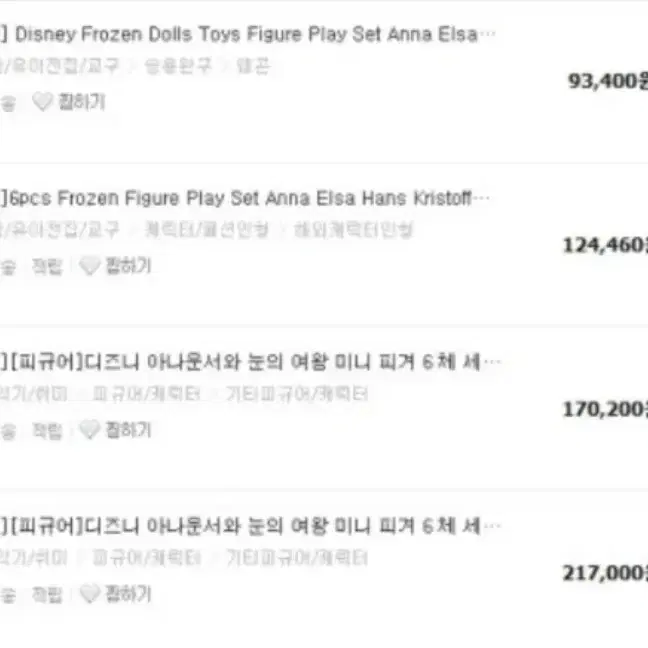This screenshot has height=648, width=648.
Task: Open the Disney Frozen Dolls Toys Figure Play Set listing
Action: pyautogui.click(x=248, y=34)
